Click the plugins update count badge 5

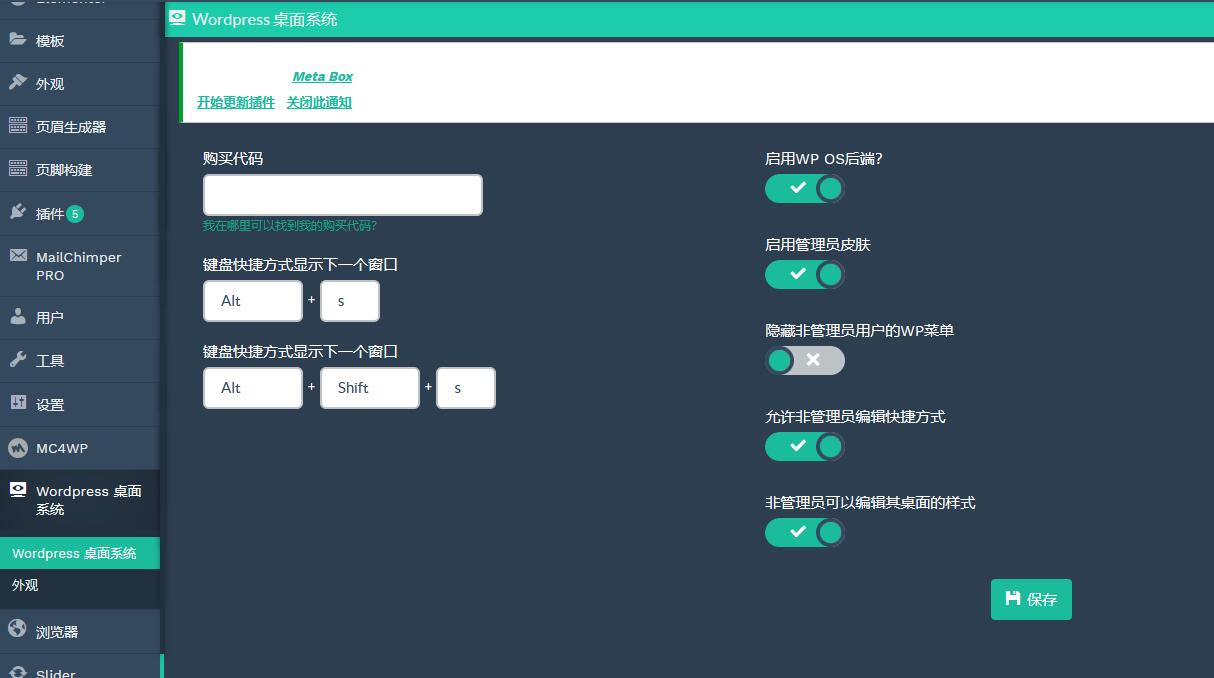pyautogui.click(x=75, y=214)
